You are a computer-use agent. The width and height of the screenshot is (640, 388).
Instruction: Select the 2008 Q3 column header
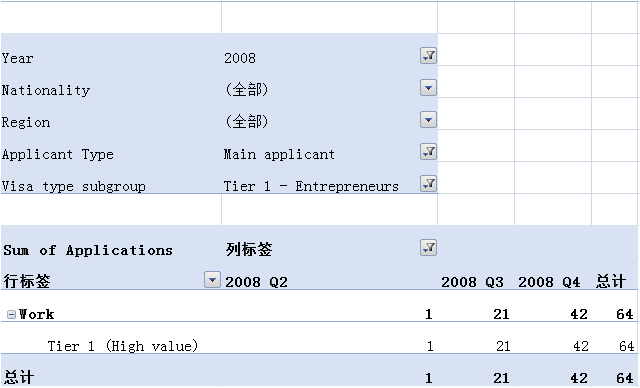[x=472, y=282]
